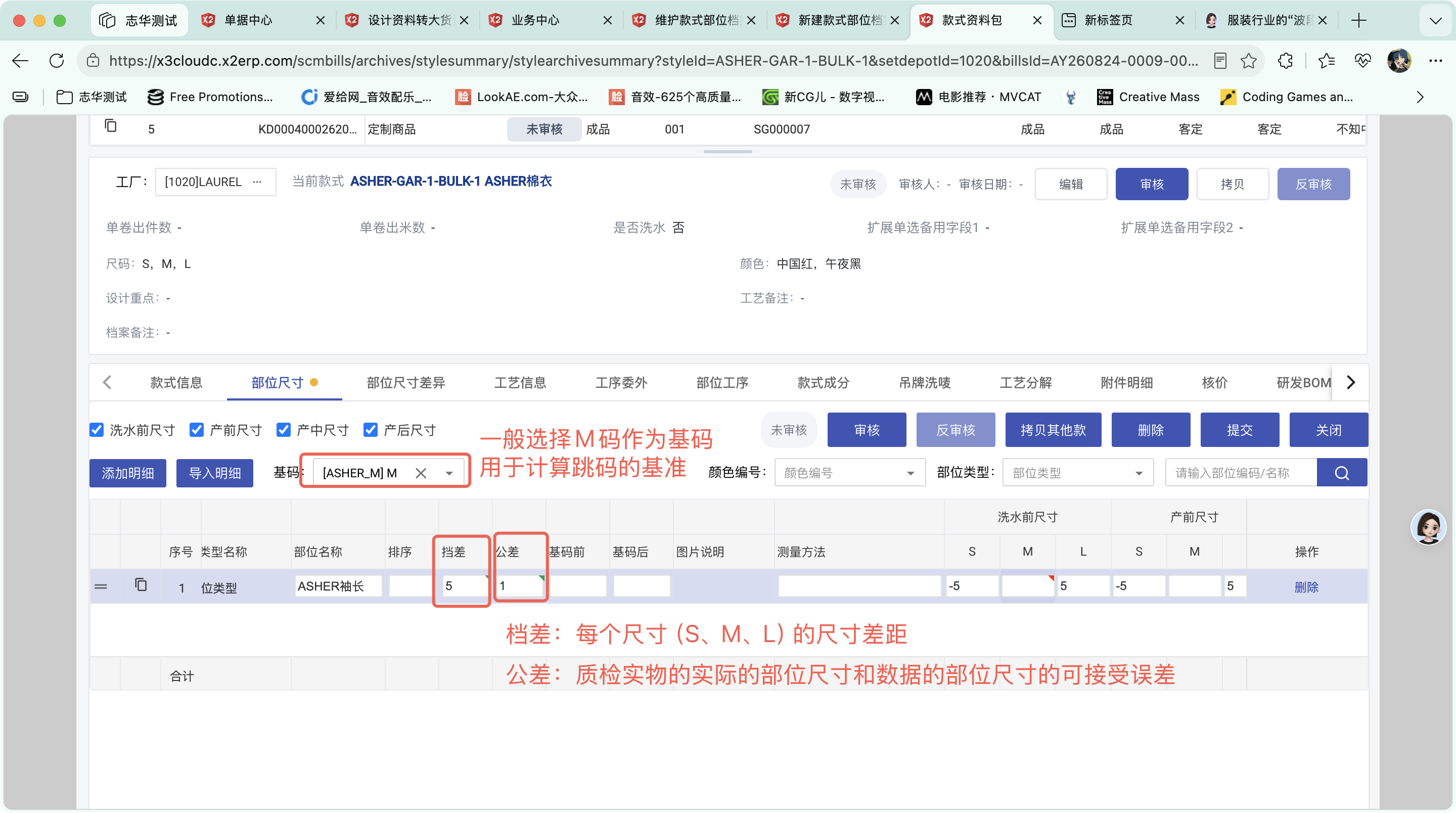Image resolution: width=1456 pixels, height=813 pixels.
Task: Switch to the 核价 tab
Action: coord(1215,383)
